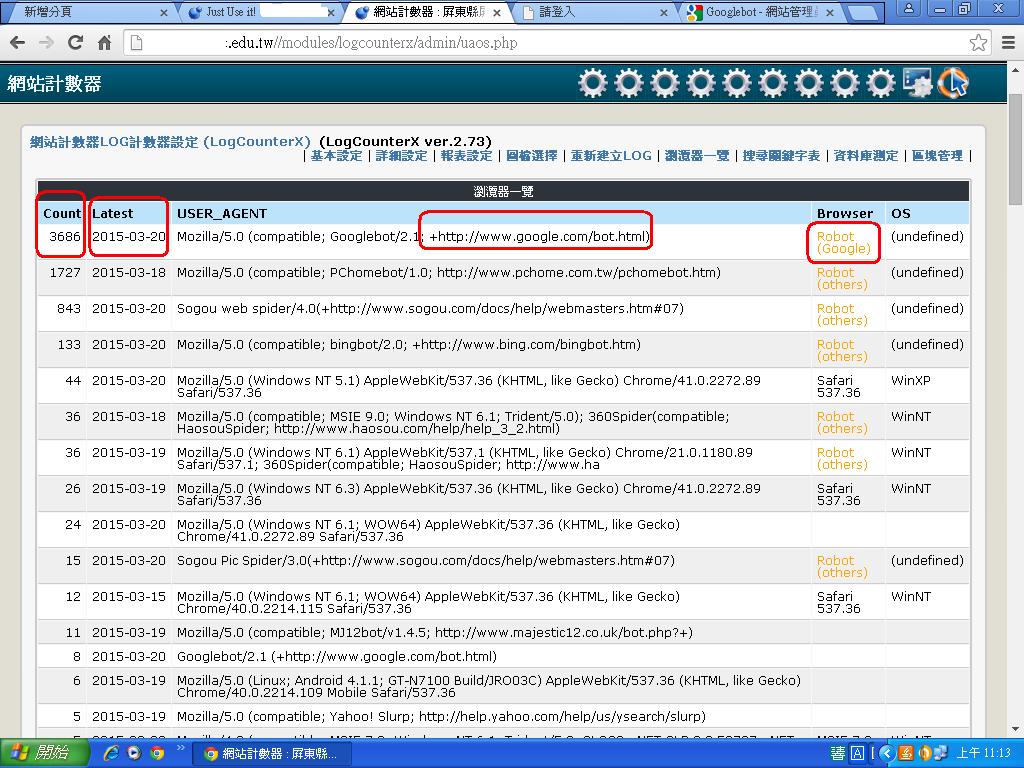Switch to the Googlebot browser tab
The width and height of the screenshot is (1024, 768).
pos(760,13)
